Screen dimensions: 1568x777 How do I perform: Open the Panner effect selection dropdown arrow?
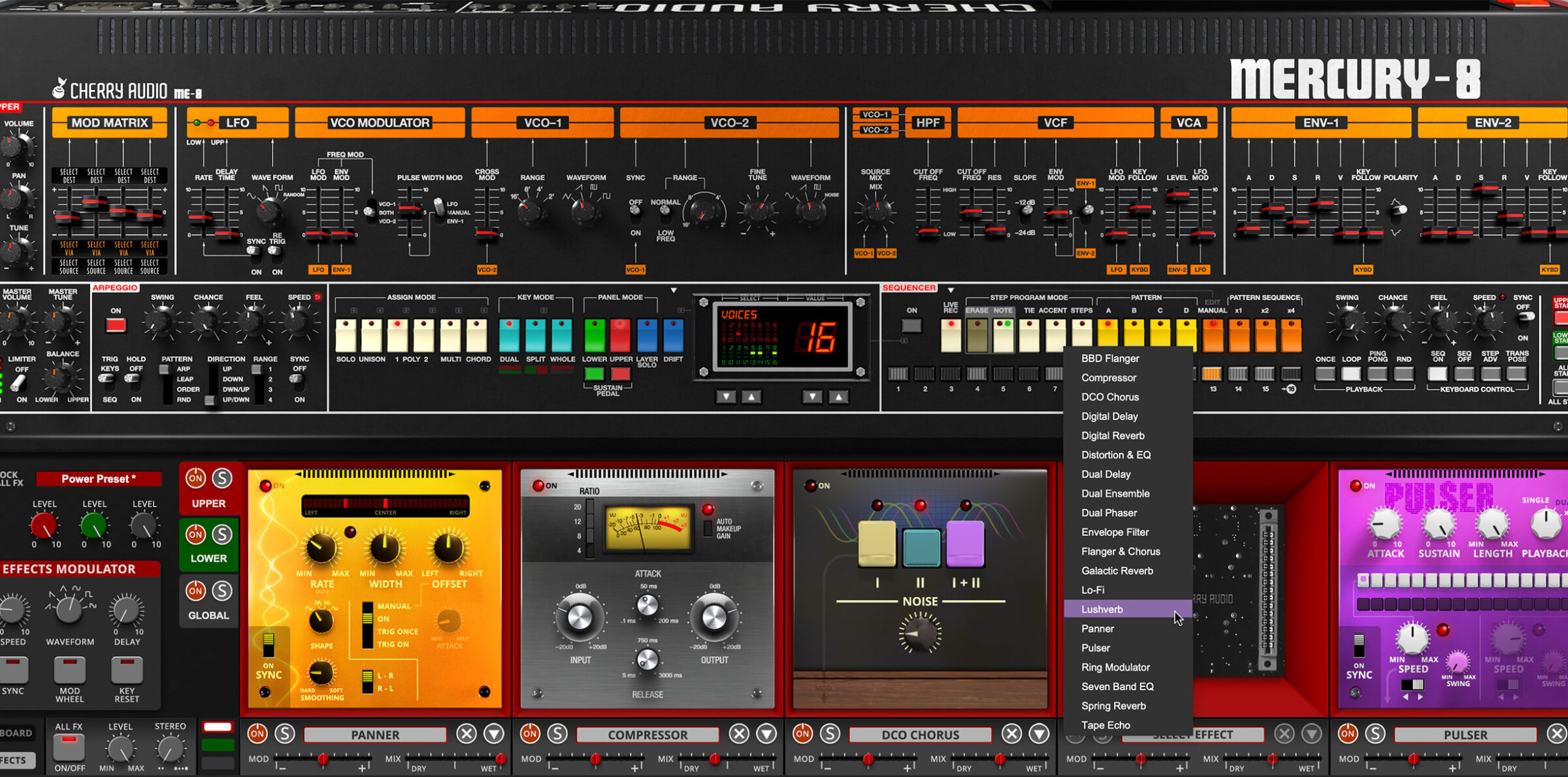point(494,734)
